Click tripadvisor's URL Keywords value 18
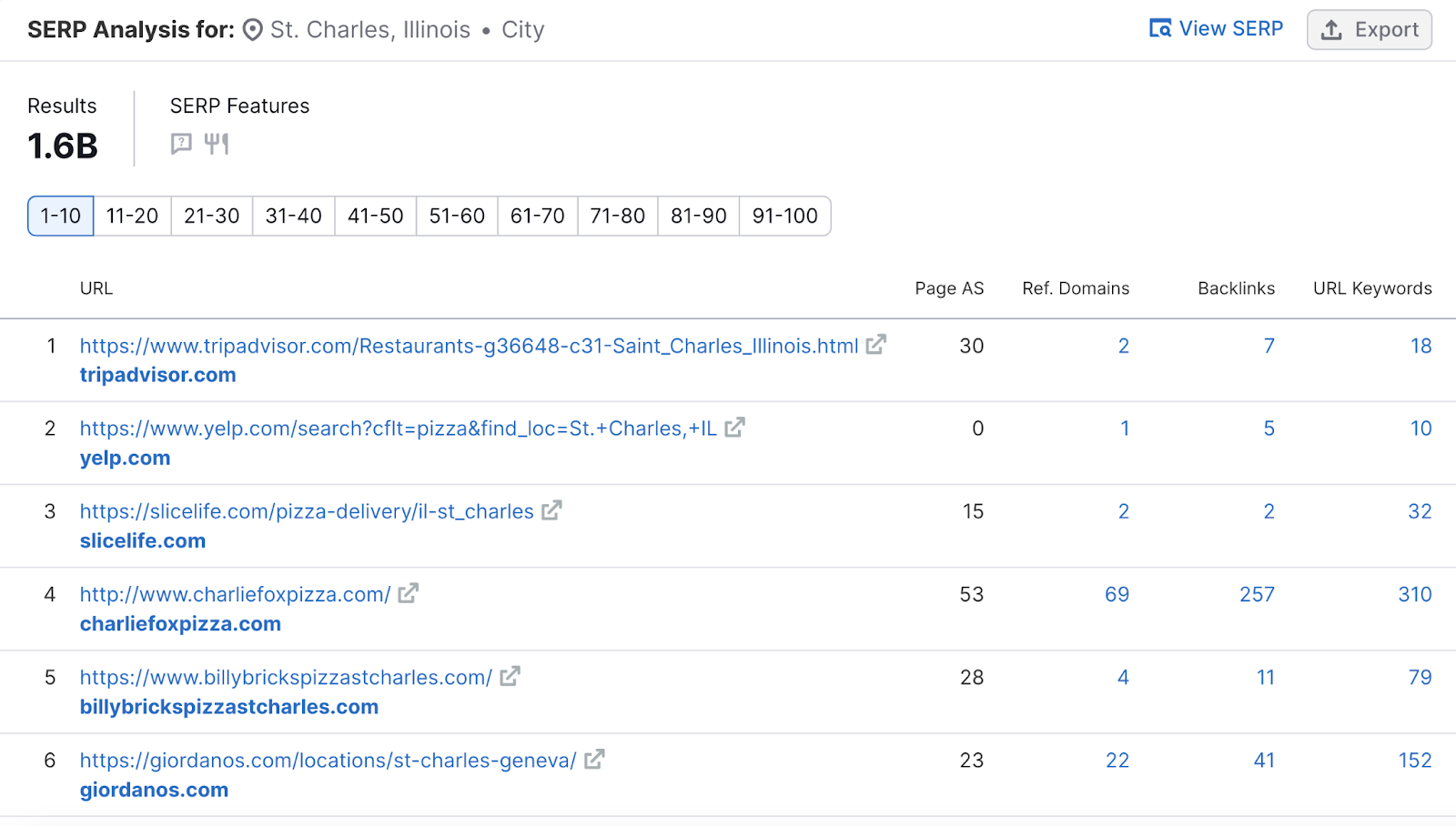Screen dimensions: 1456x827 pyautogui.click(x=1421, y=346)
